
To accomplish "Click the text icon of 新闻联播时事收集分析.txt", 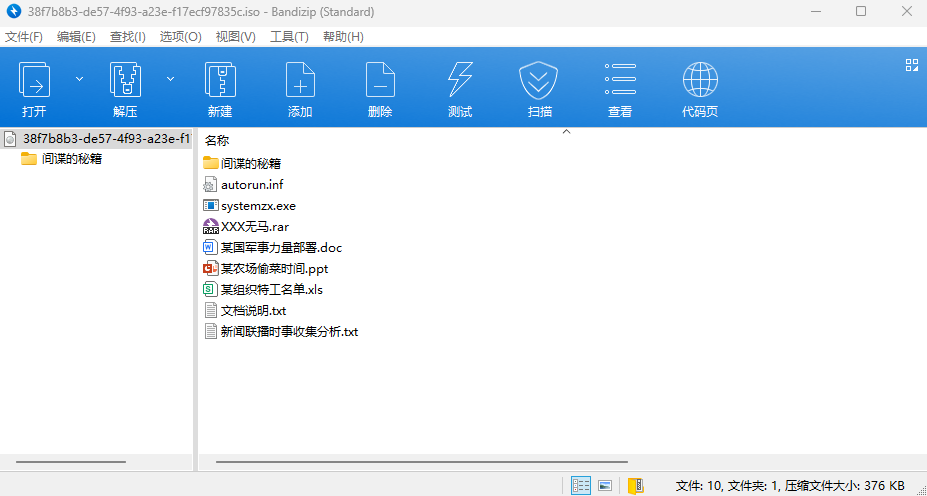I will tap(210, 332).
